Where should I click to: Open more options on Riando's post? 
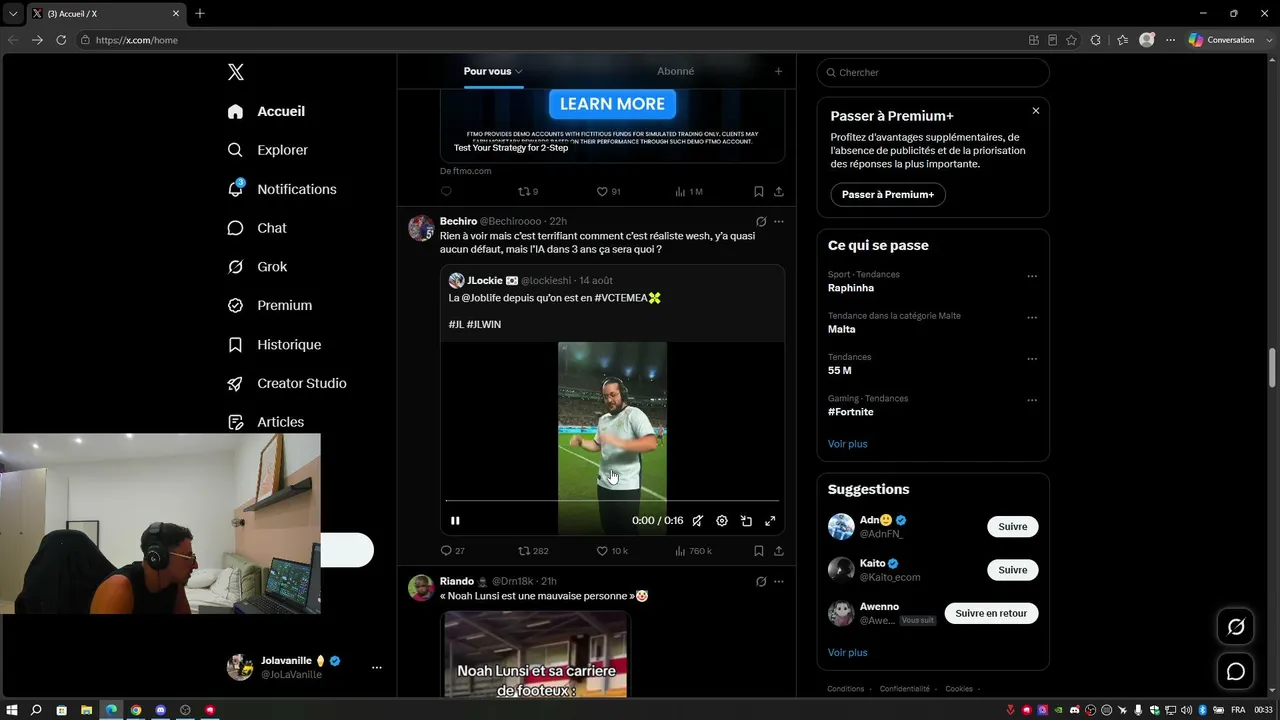tap(779, 581)
